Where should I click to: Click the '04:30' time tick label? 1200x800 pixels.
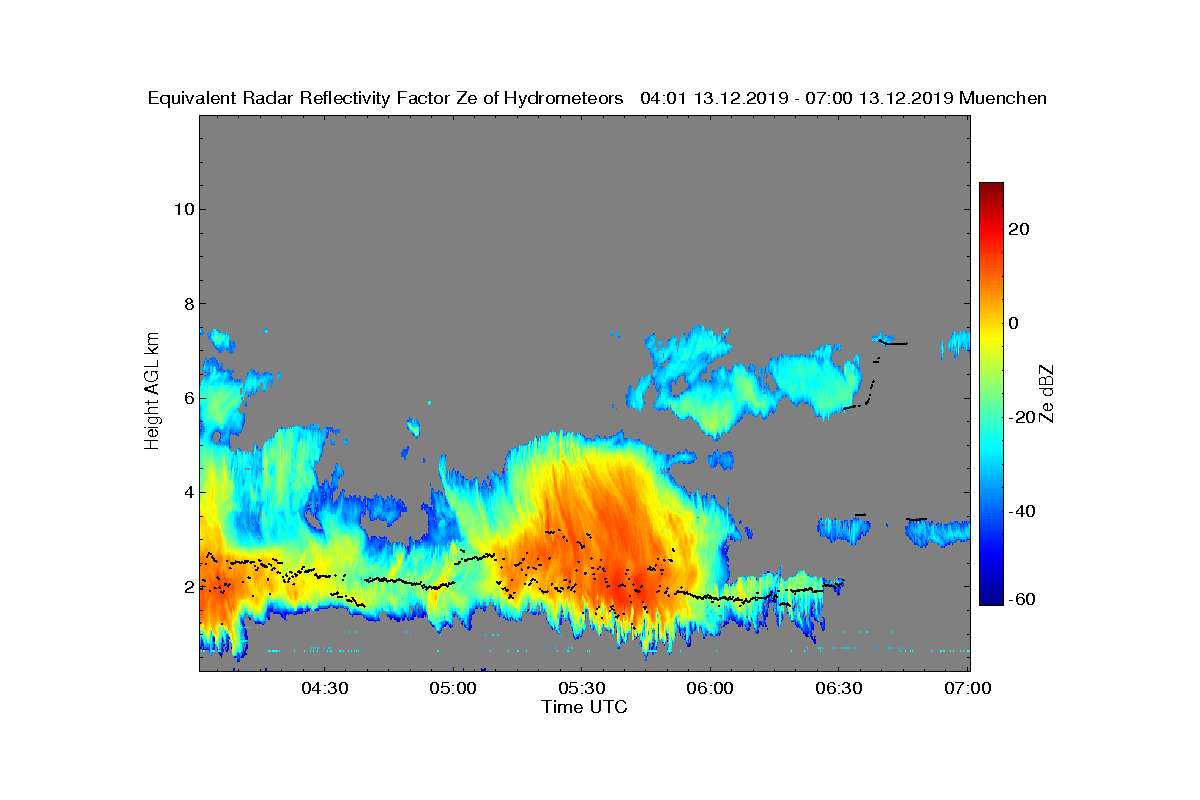(324, 689)
